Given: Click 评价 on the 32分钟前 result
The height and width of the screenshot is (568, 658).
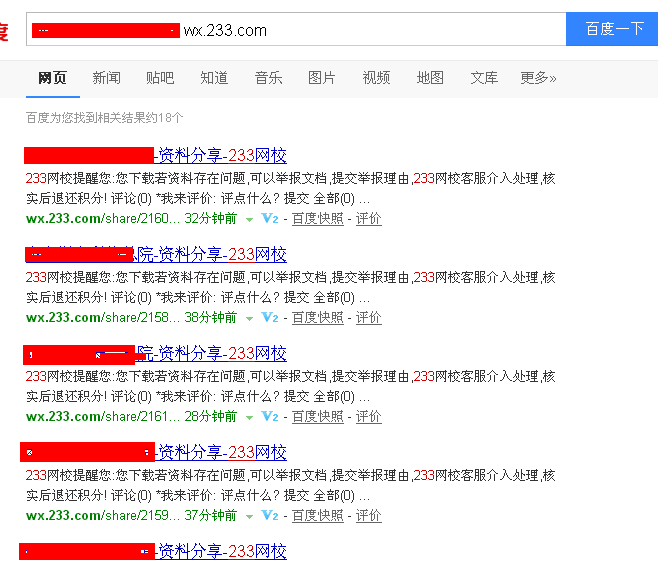Looking at the screenshot, I should click(368, 219).
